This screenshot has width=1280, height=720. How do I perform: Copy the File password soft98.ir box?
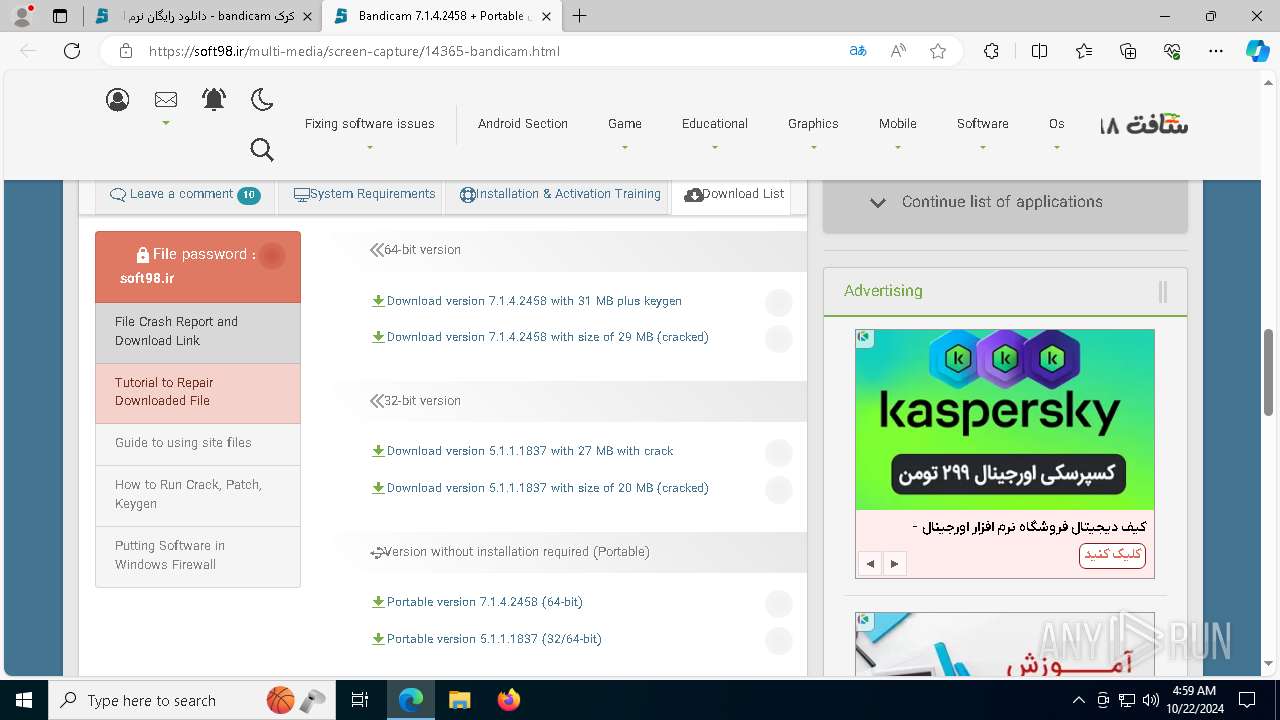(198, 266)
